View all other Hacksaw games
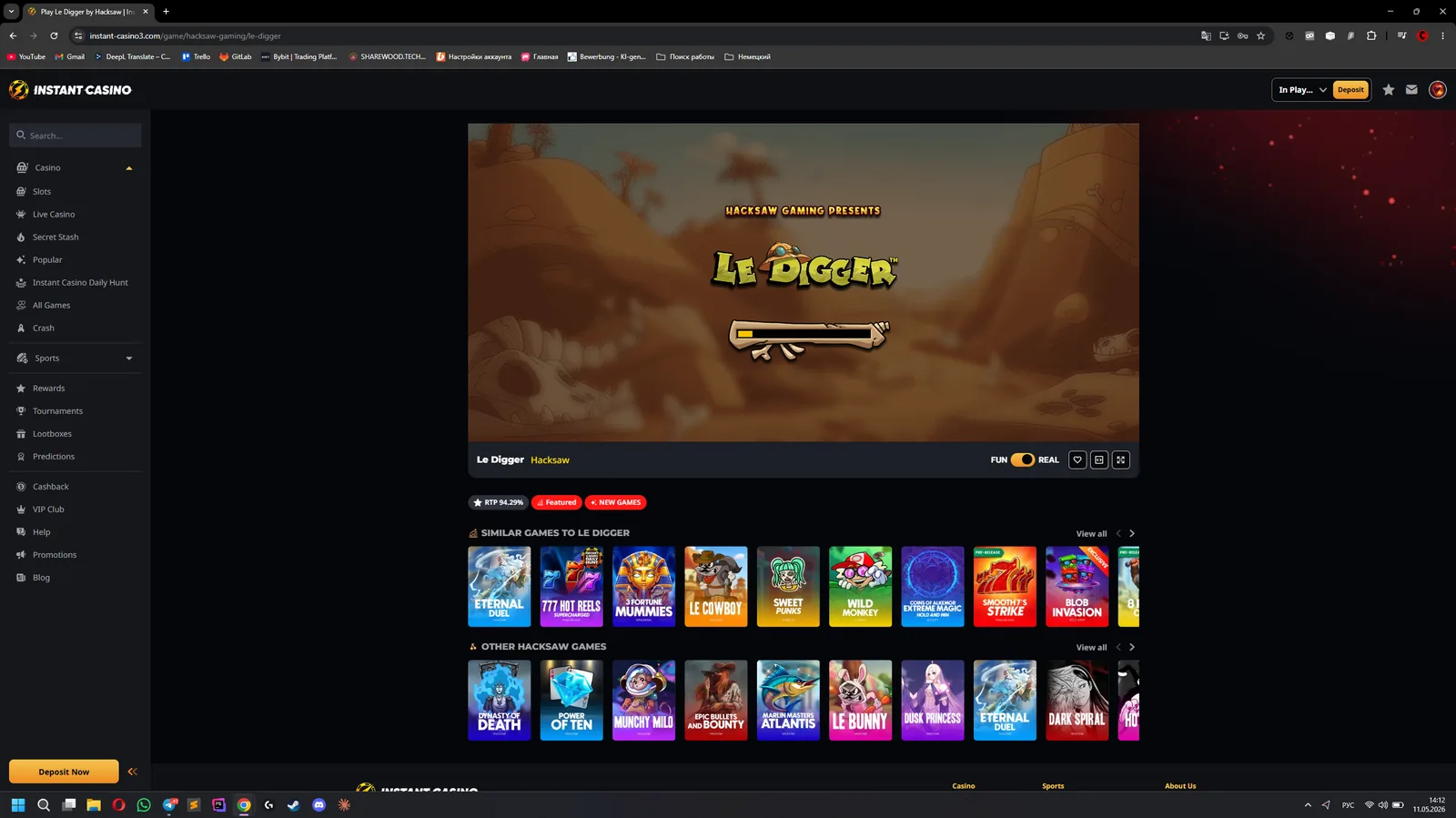Screen dimensions: 1456x818 pos(1091,647)
